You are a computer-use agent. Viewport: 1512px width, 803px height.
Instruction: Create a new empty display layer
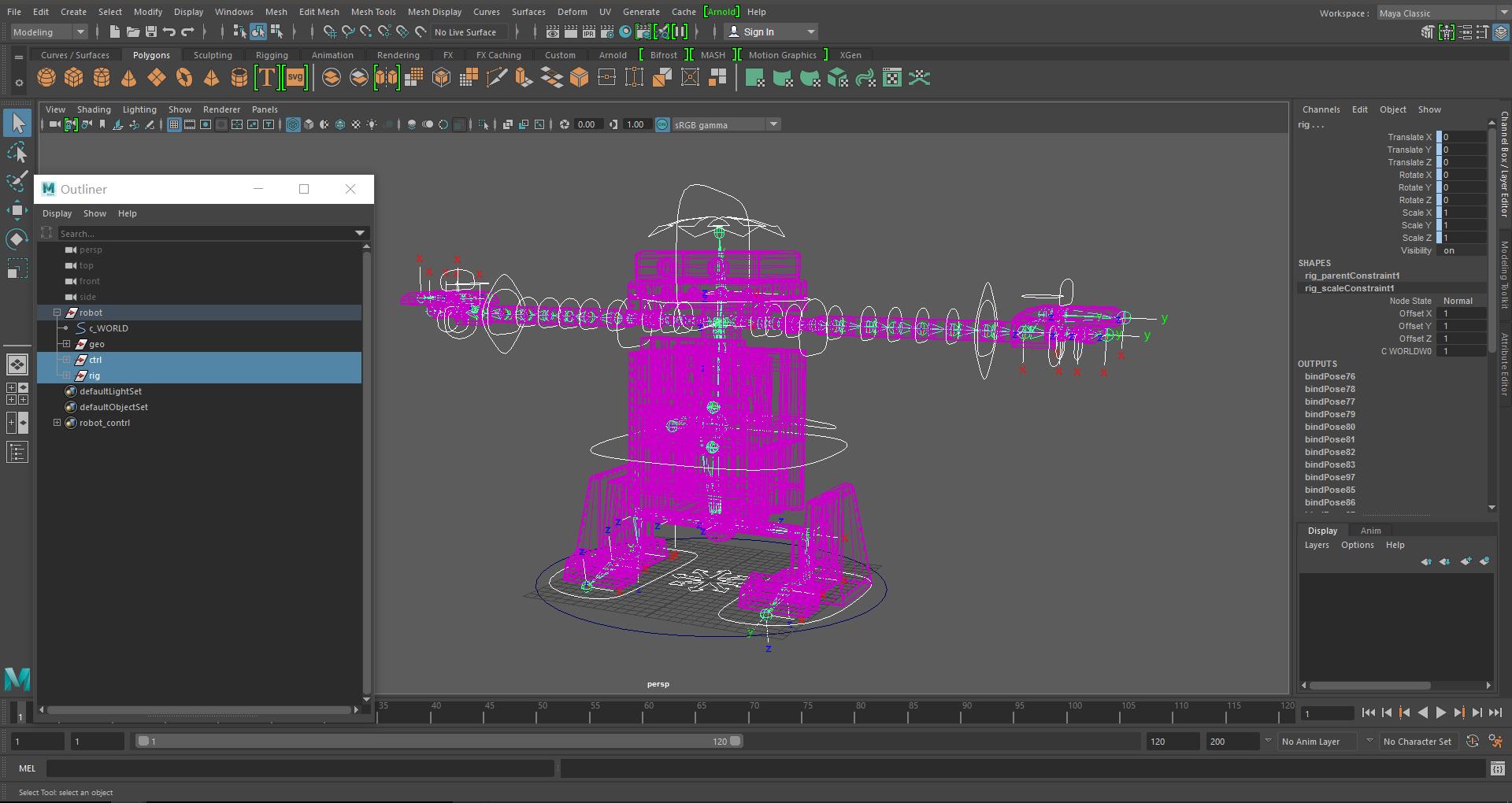coord(1466,561)
